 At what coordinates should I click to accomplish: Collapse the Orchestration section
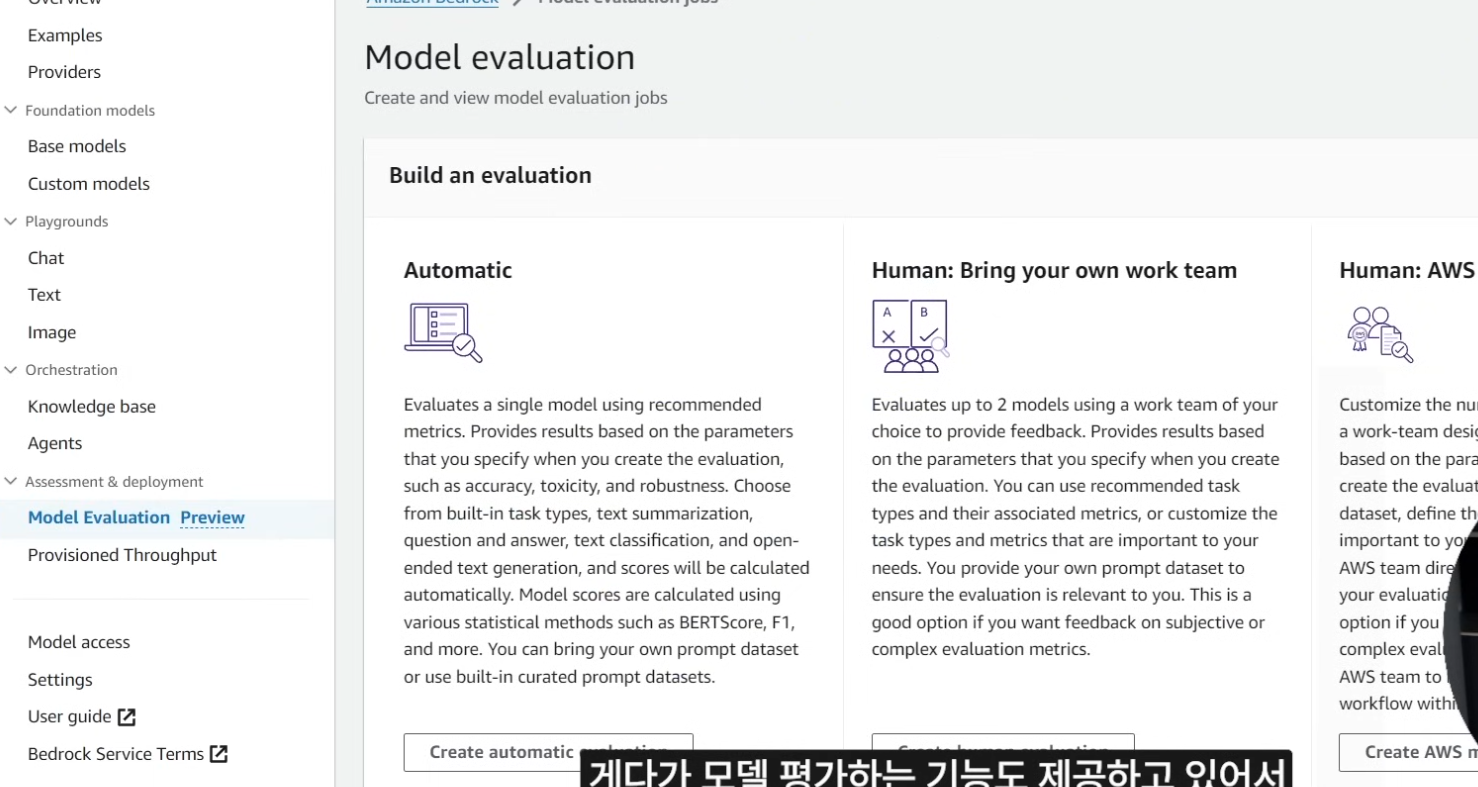click(x=11, y=369)
